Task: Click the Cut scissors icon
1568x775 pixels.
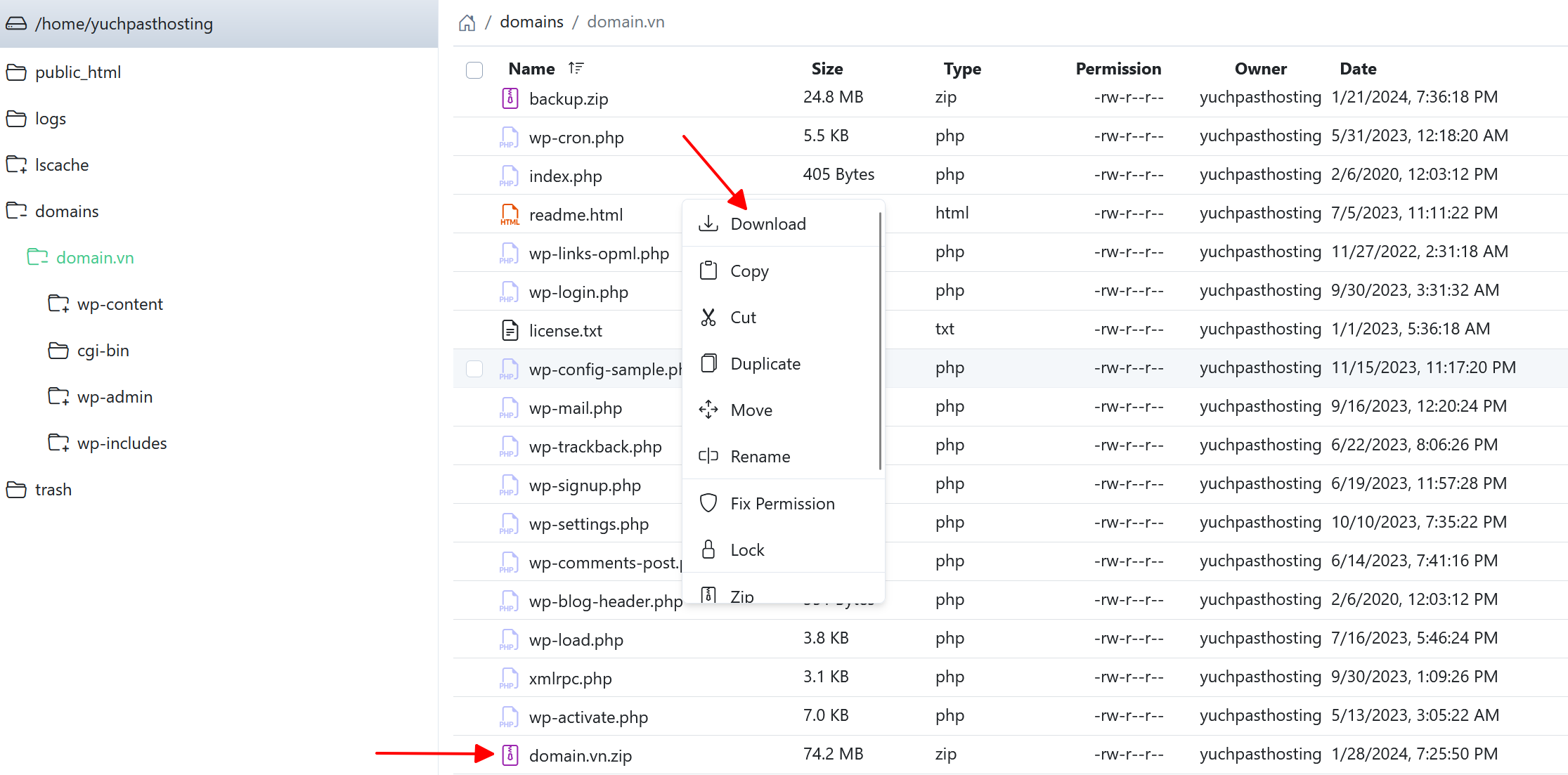Action: 708,317
